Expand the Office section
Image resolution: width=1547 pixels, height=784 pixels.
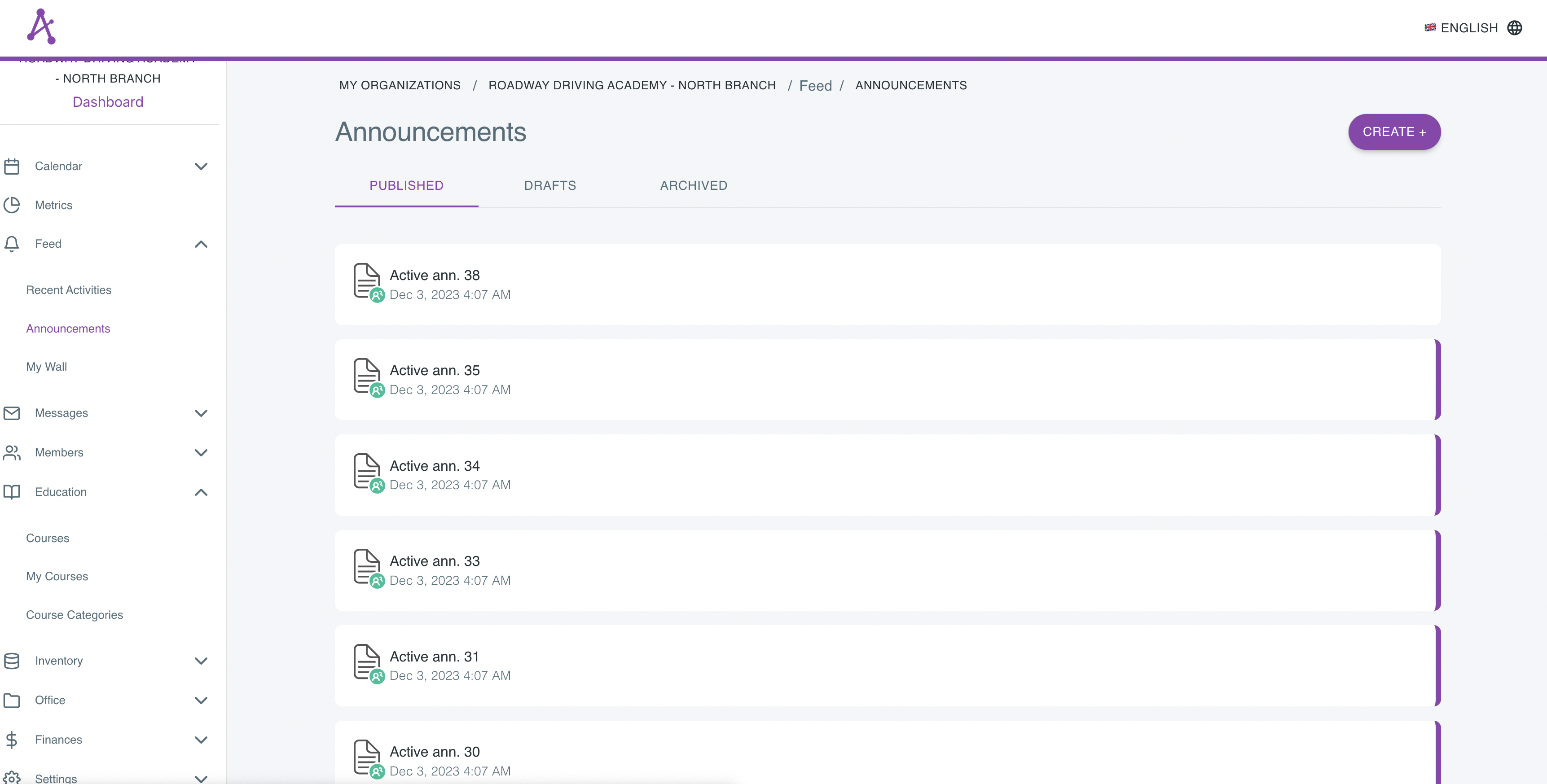tap(201, 700)
